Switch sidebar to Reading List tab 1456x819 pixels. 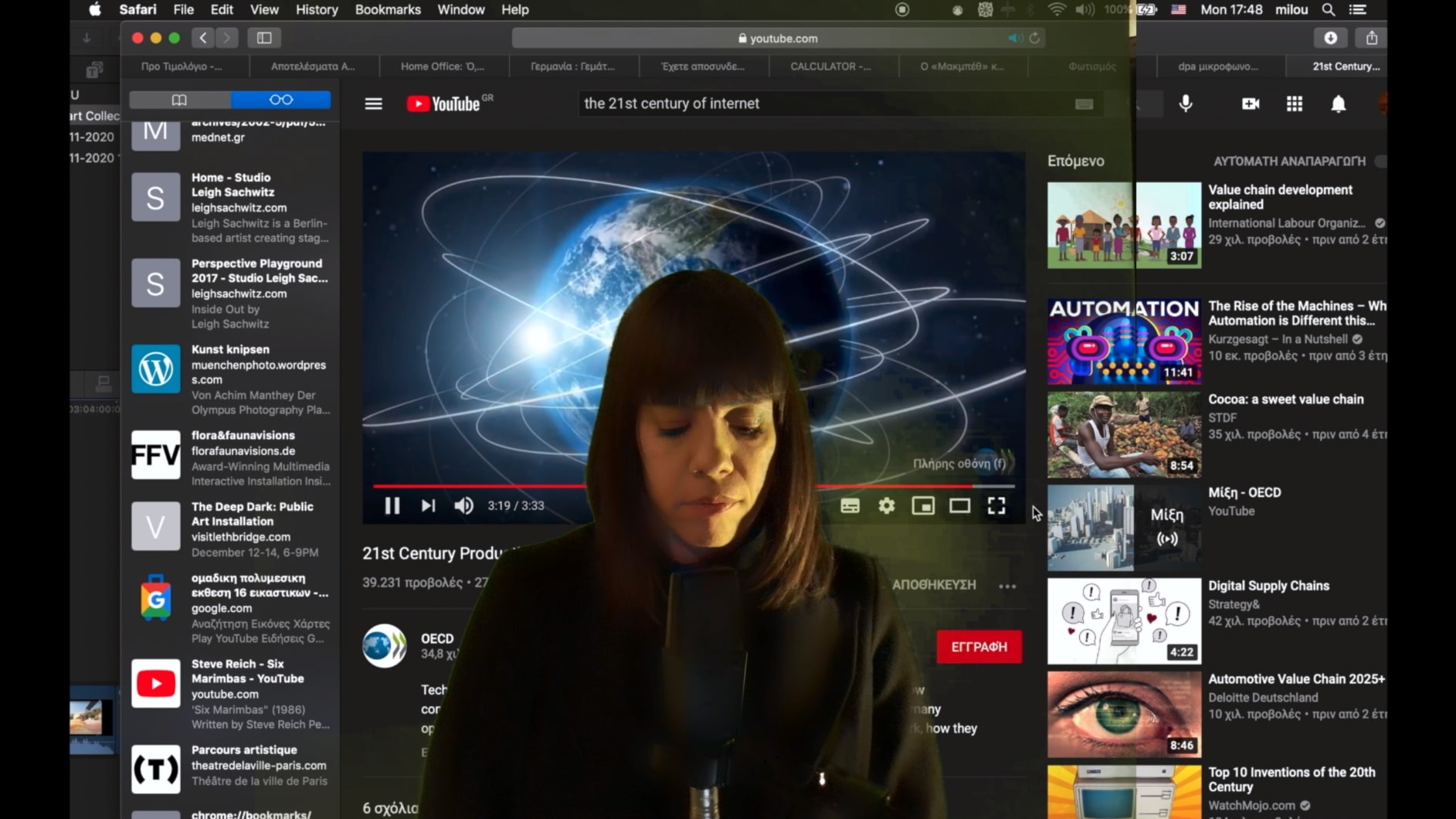click(280, 100)
